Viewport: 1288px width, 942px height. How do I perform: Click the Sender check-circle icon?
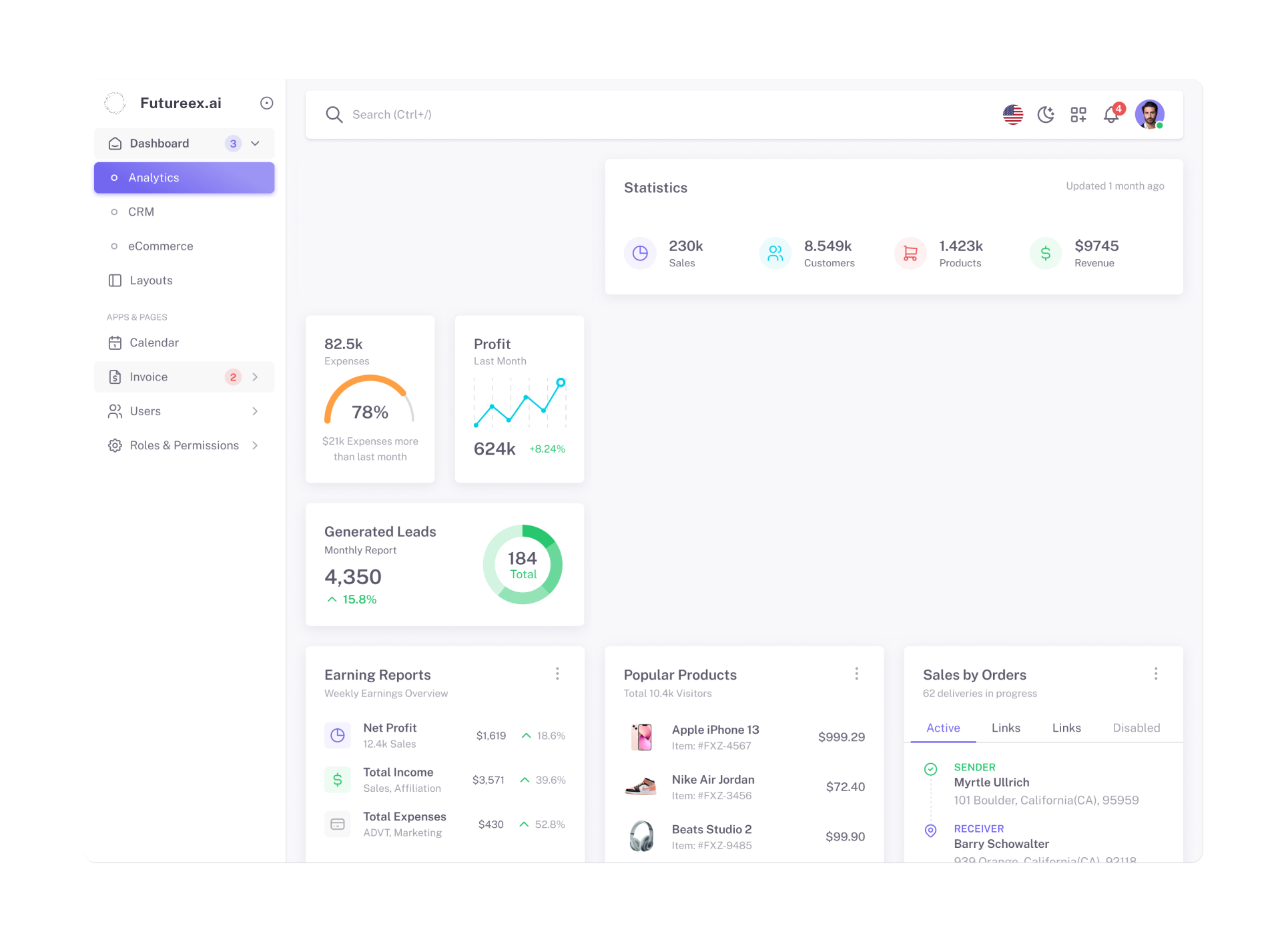click(x=930, y=769)
